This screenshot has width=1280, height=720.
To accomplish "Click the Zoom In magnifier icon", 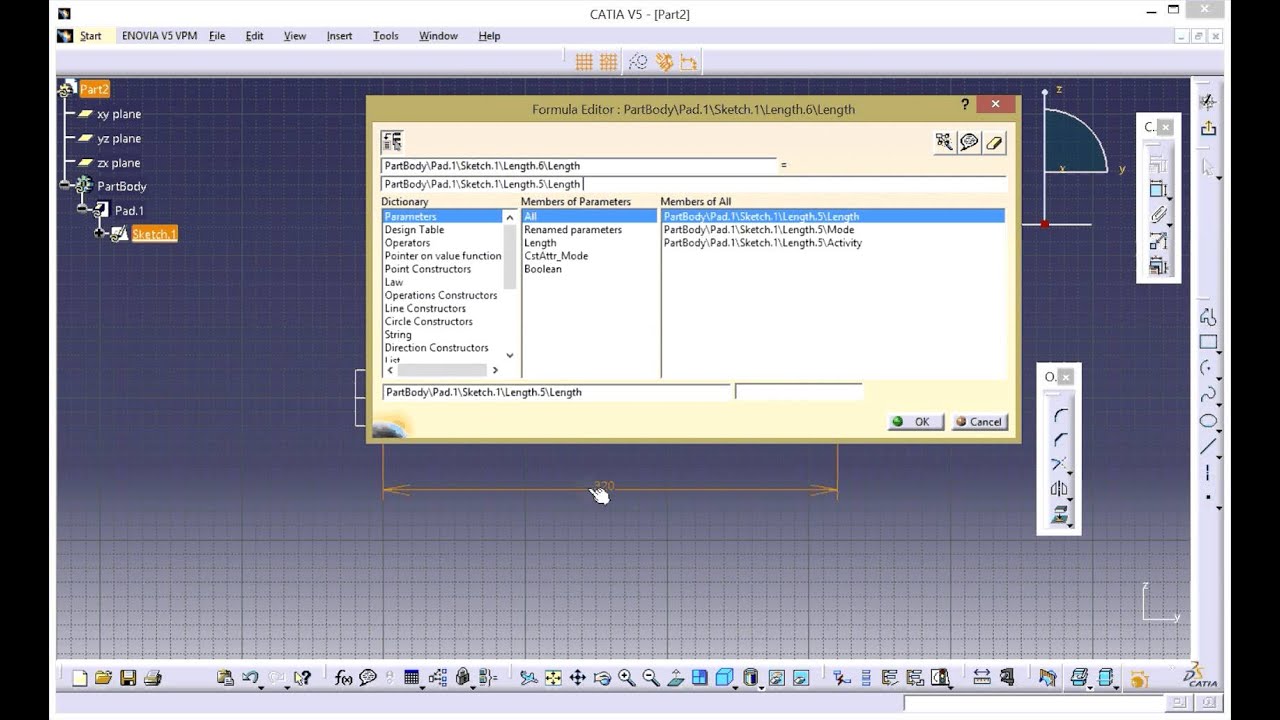I will coord(627,678).
